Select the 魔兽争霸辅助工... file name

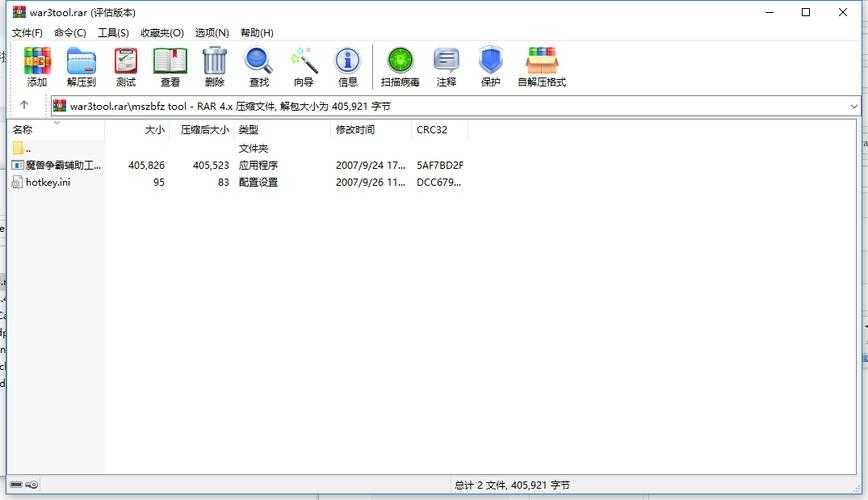[x=64, y=165]
